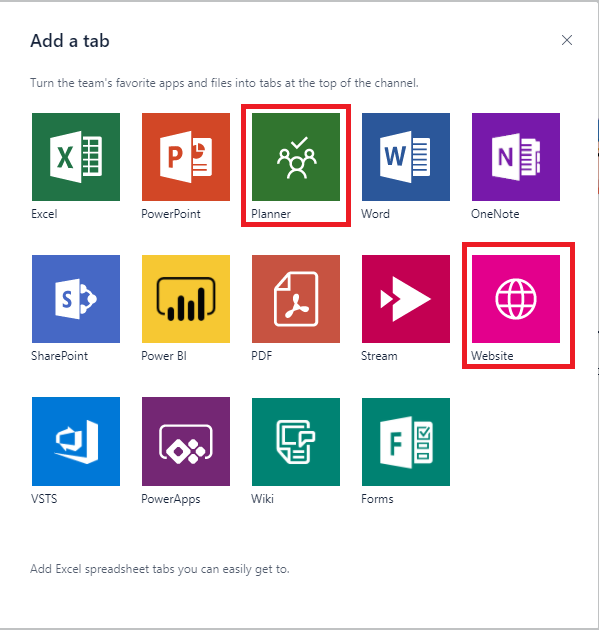Click the Power BI label

(x=164, y=356)
